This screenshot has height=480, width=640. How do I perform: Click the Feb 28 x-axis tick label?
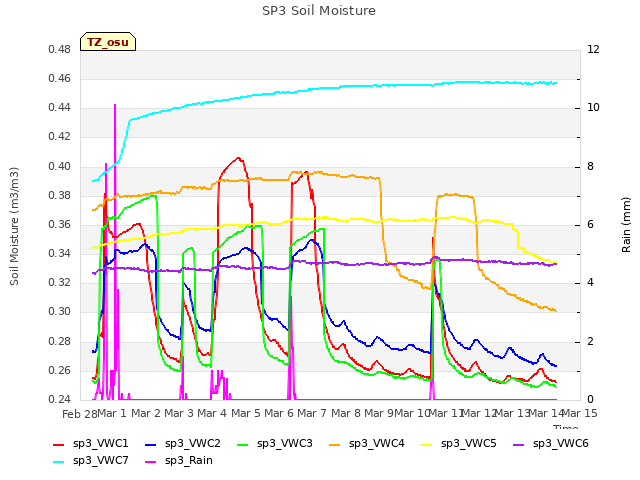tap(80, 414)
